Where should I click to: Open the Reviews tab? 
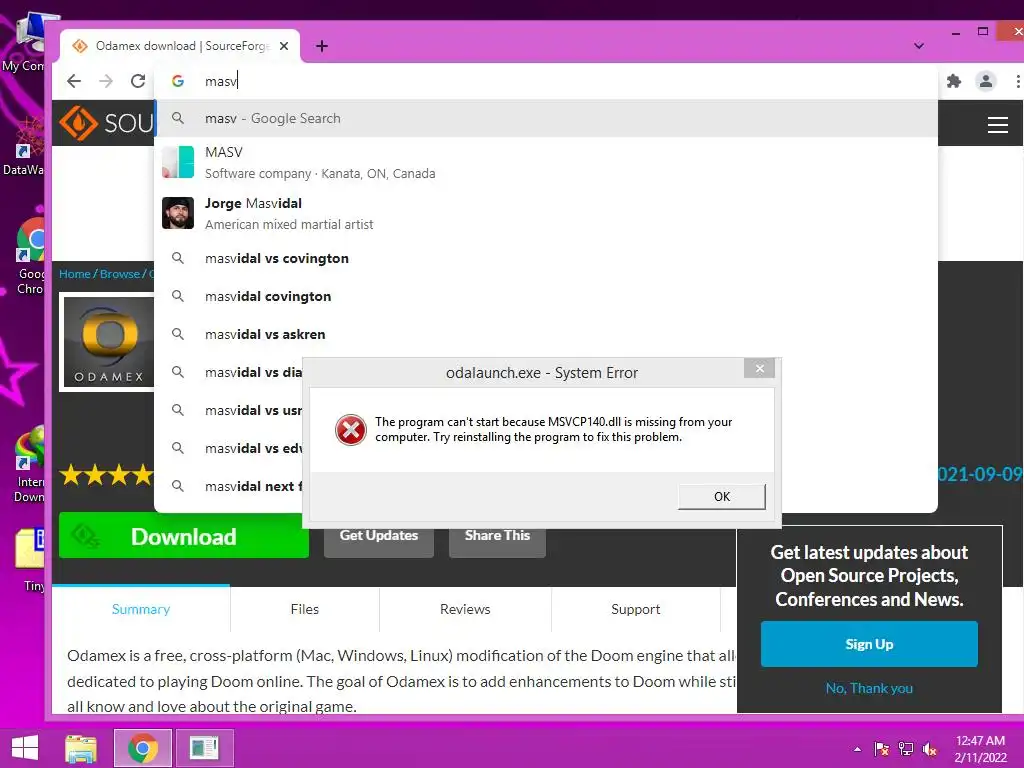(x=465, y=609)
